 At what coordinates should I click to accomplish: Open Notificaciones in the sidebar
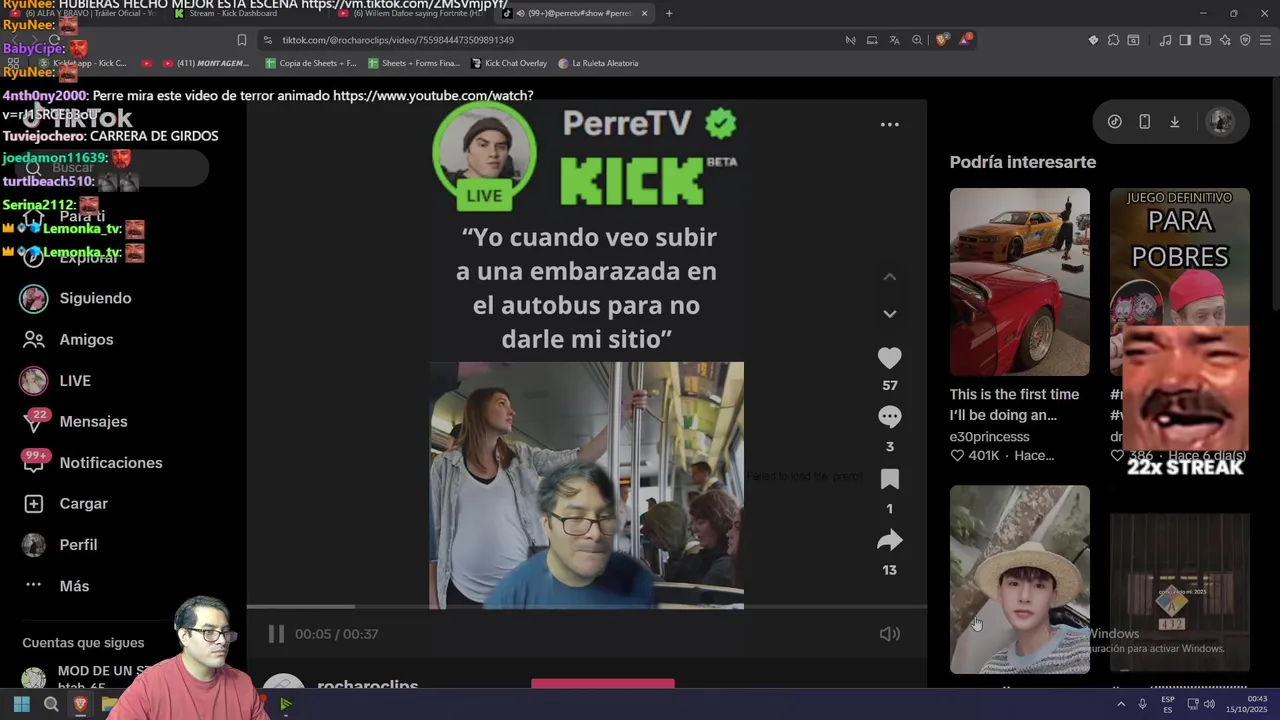coord(111,463)
